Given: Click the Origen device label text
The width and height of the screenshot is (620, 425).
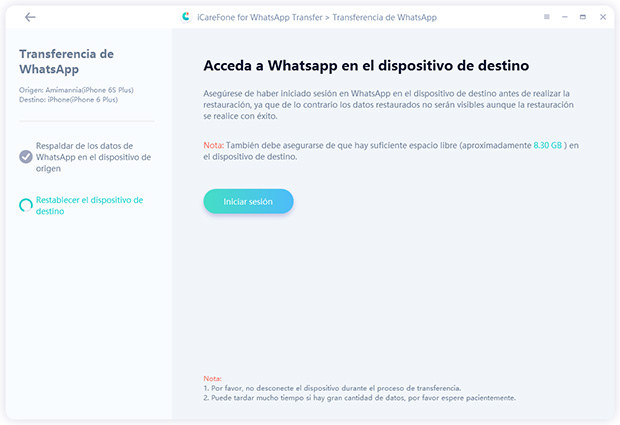Looking at the screenshot, I should tap(76, 90).
